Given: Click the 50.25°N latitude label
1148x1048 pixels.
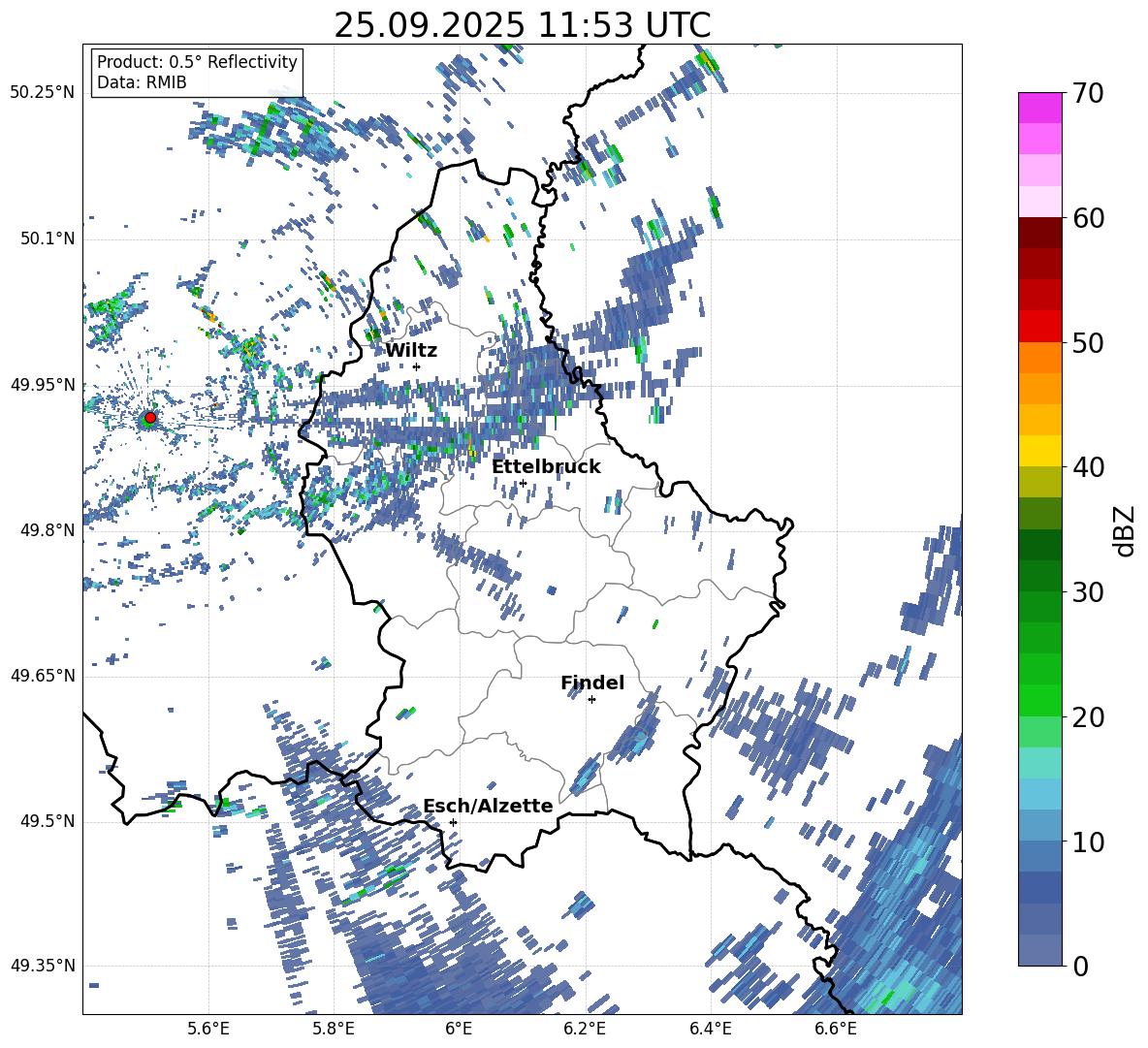Looking at the screenshot, I should coord(43,93).
